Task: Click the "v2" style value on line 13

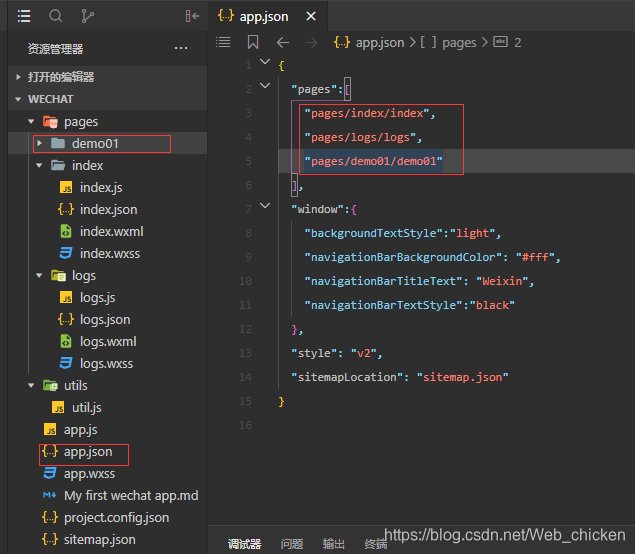Action: (364, 353)
